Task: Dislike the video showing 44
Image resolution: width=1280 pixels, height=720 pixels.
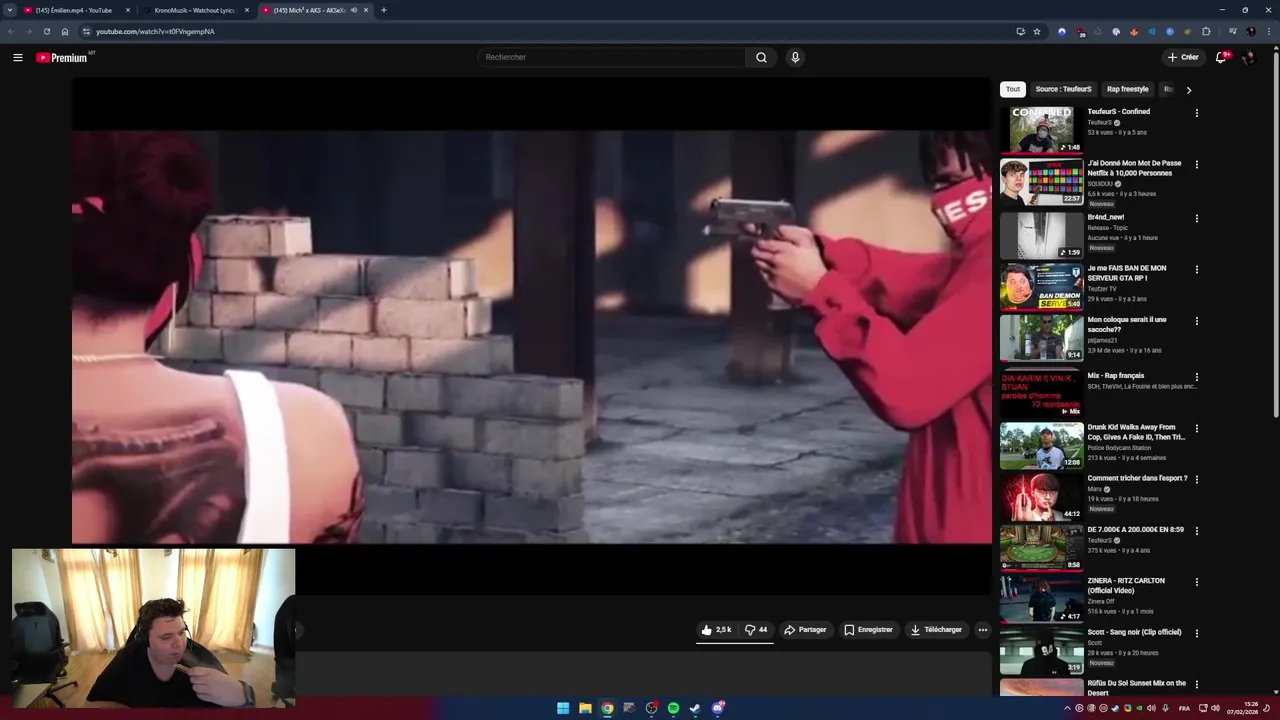Action: click(x=756, y=630)
